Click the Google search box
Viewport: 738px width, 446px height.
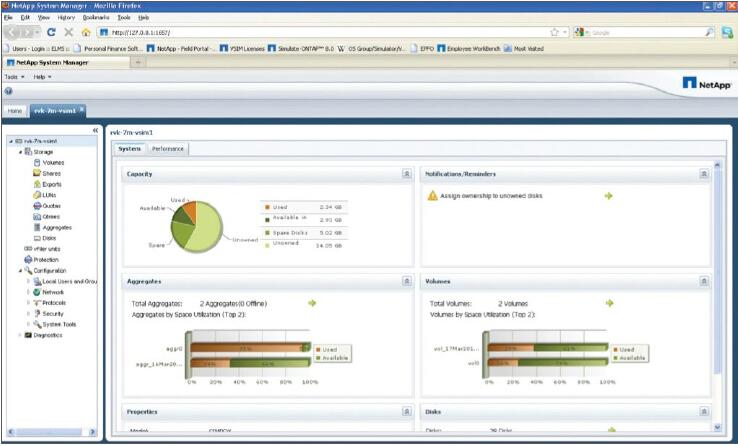[x=645, y=32]
